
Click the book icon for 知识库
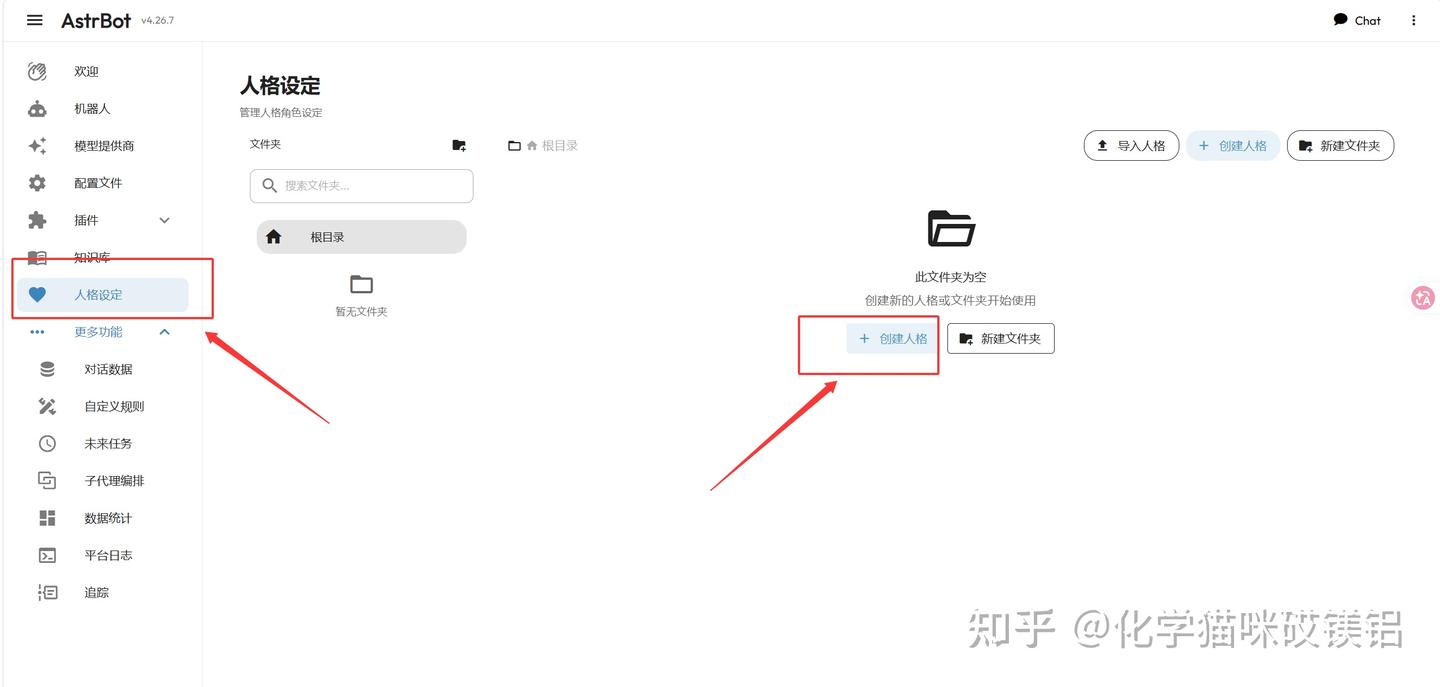[37, 257]
